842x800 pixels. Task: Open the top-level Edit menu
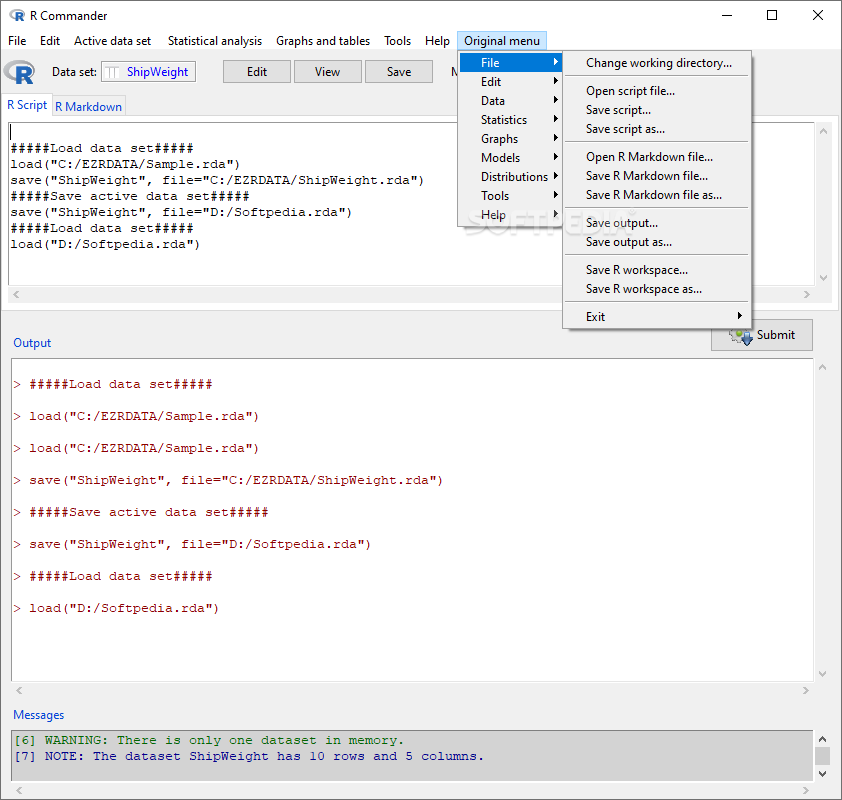[50, 41]
